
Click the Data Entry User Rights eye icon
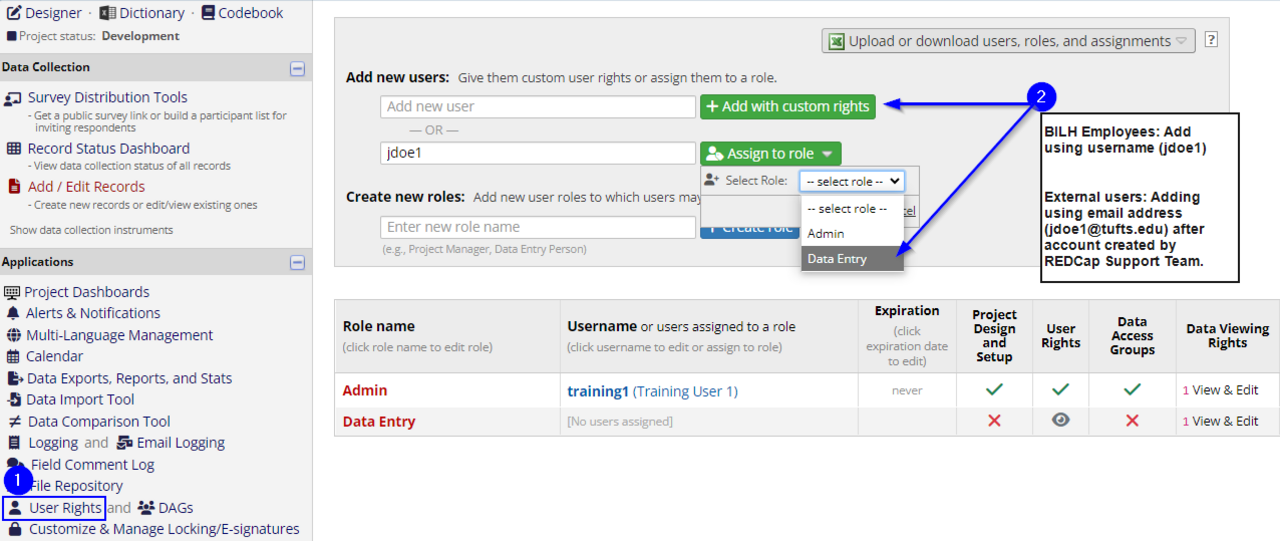click(x=1061, y=421)
